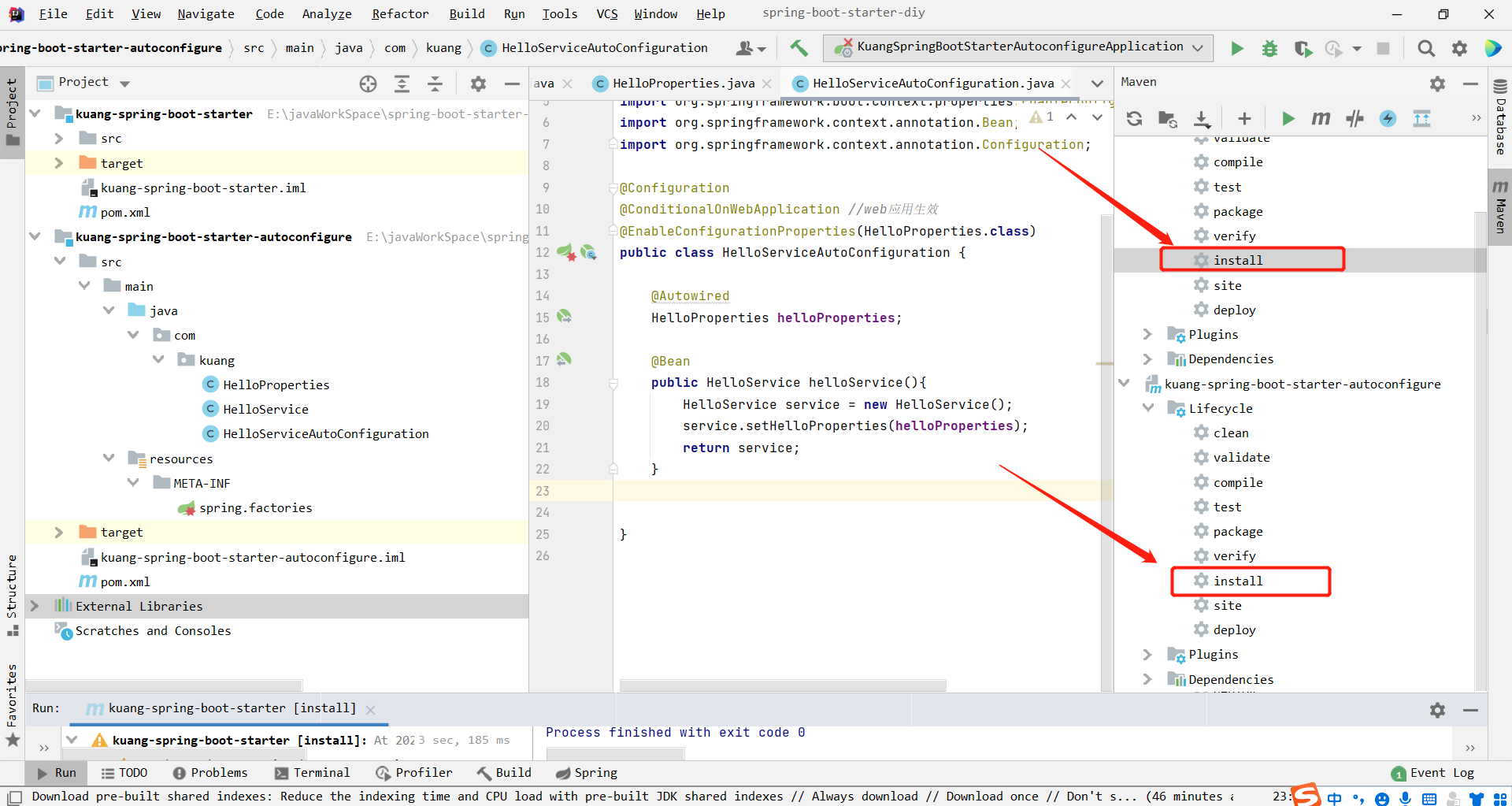Open the Profiler tool window
1512x806 pixels.
[414, 773]
